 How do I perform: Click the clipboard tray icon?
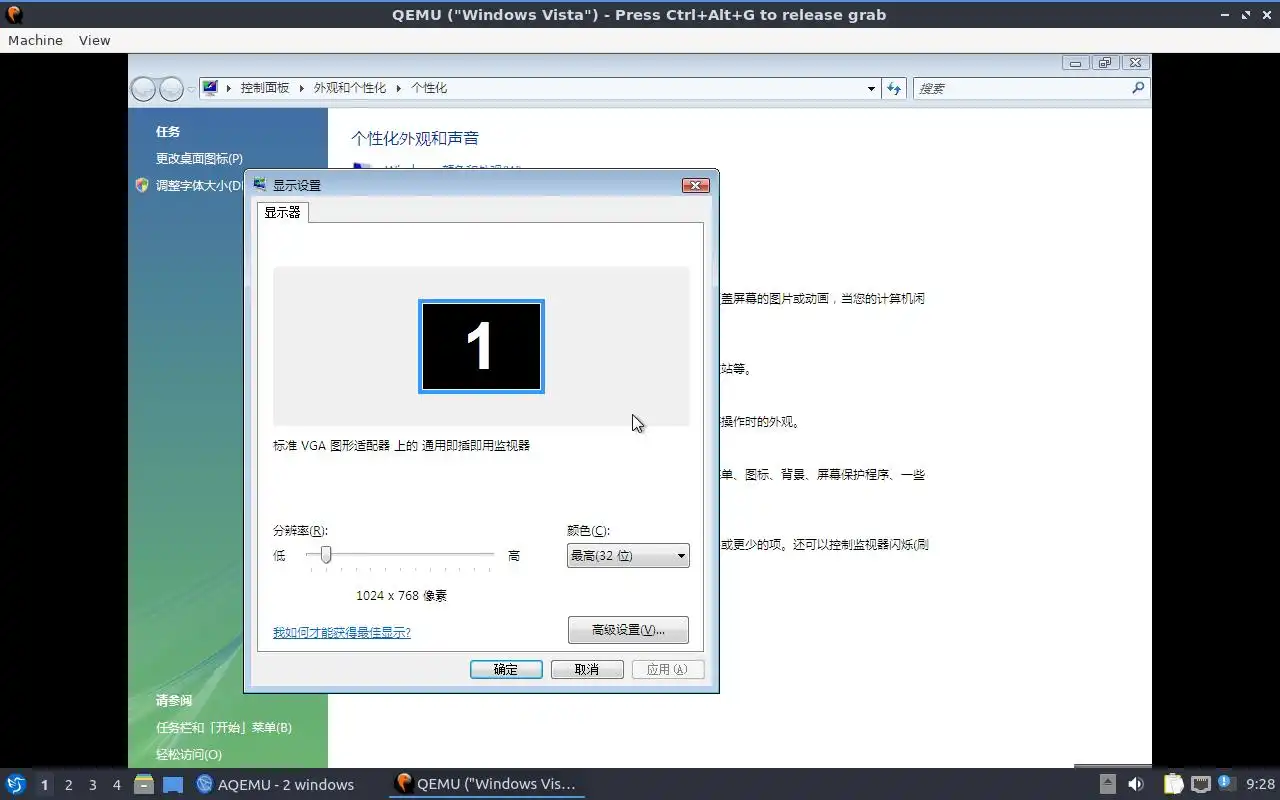coord(1173,784)
